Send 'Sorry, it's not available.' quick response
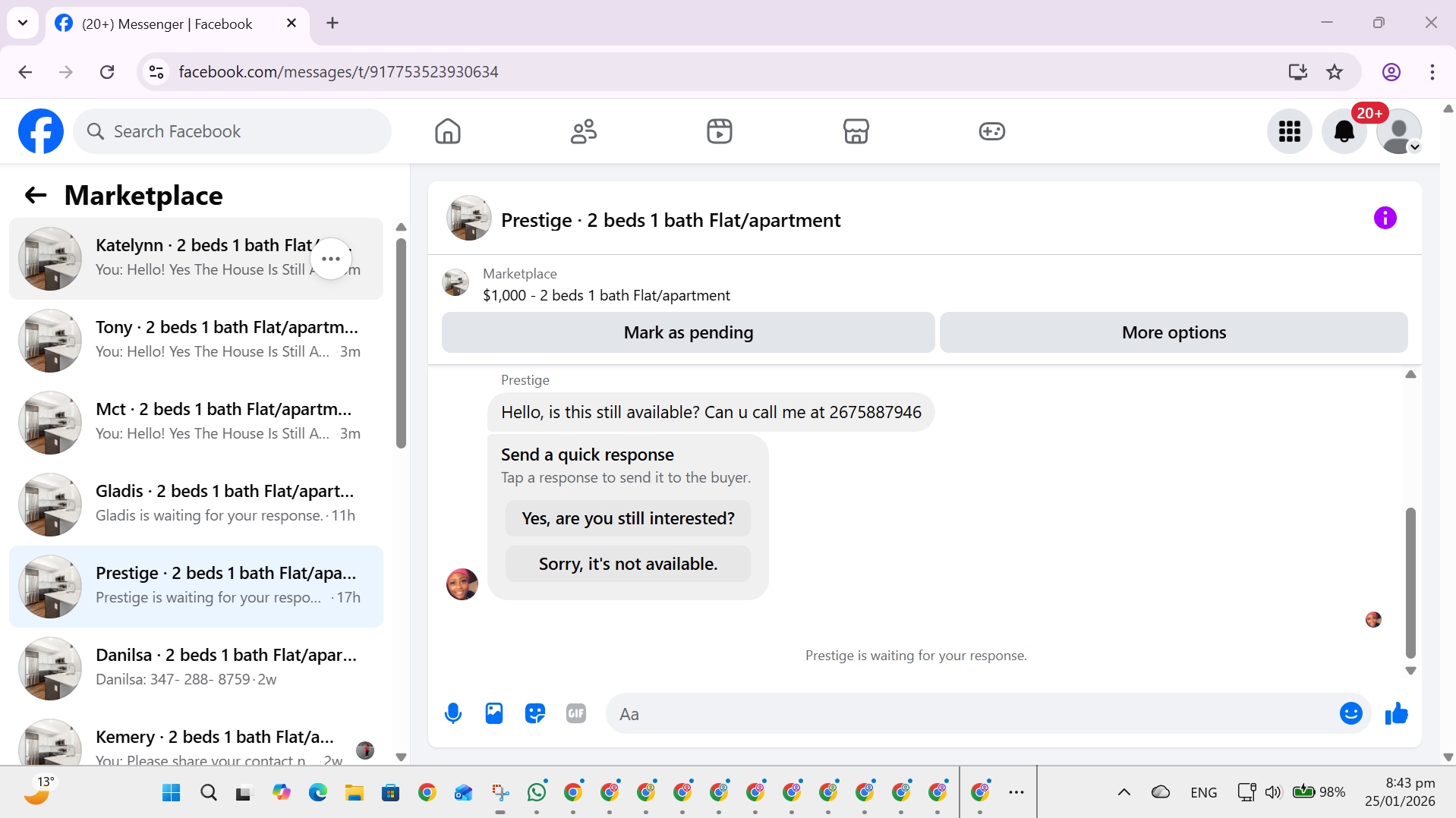This screenshot has width=1456, height=818. [x=628, y=564]
